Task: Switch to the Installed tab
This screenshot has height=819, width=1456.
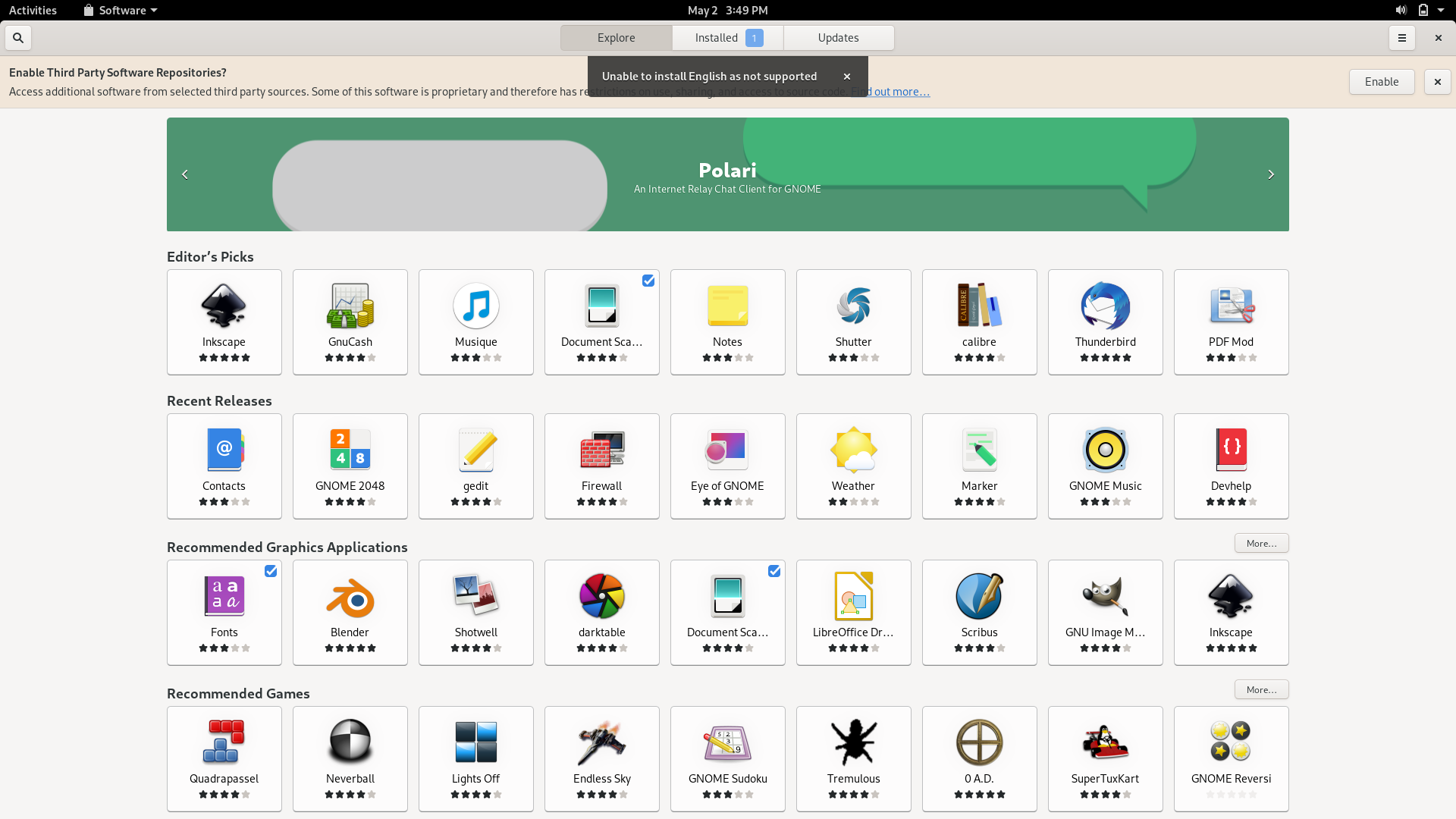Action: [728, 38]
